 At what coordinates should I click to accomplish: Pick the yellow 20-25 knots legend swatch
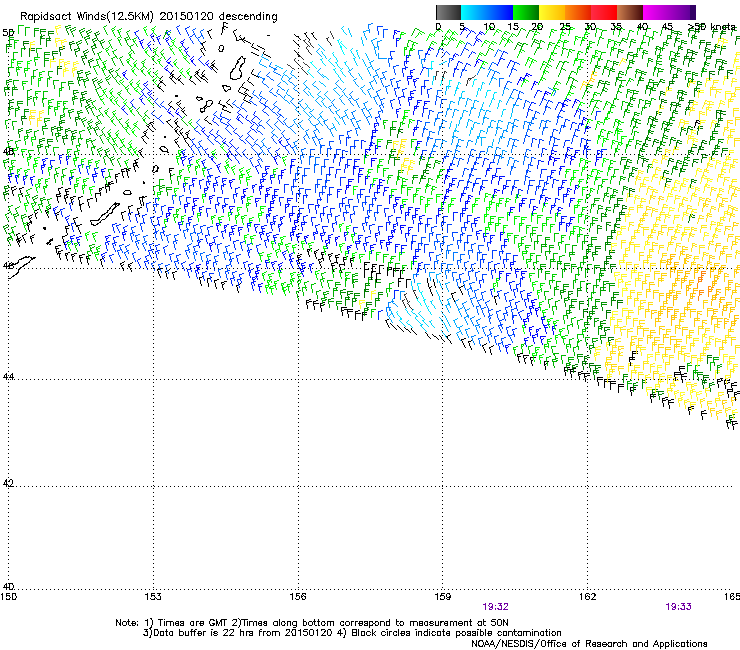[552, 12]
